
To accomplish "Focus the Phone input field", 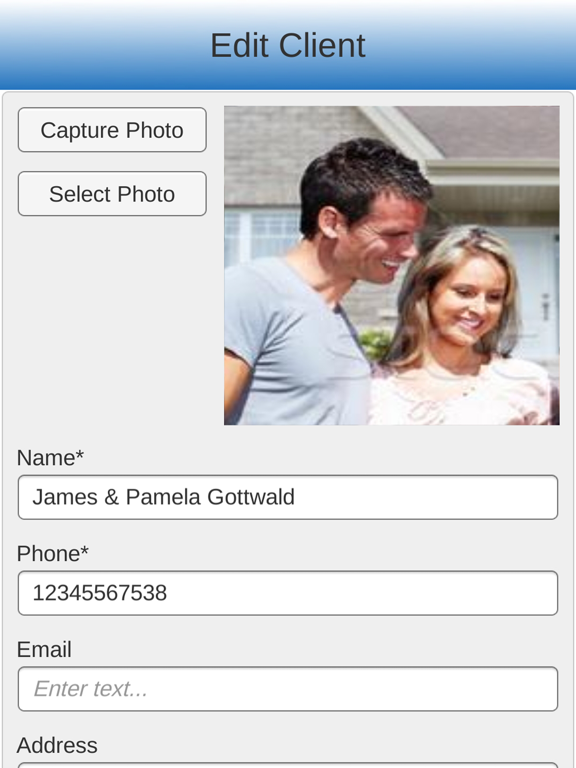I will click(288, 593).
